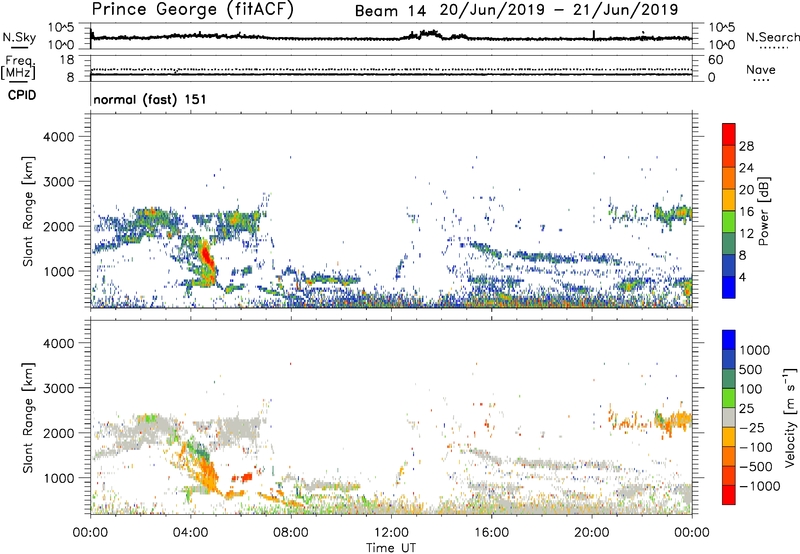Click the '24' Power color bar label
The image size is (800, 554).
[746, 168]
